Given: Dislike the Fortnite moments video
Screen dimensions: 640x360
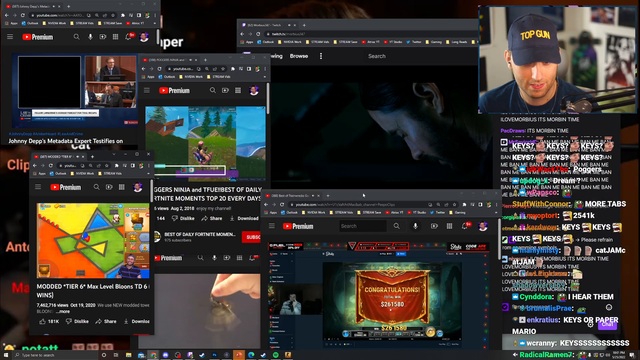Looking at the screenshot, I should point(183,218).
